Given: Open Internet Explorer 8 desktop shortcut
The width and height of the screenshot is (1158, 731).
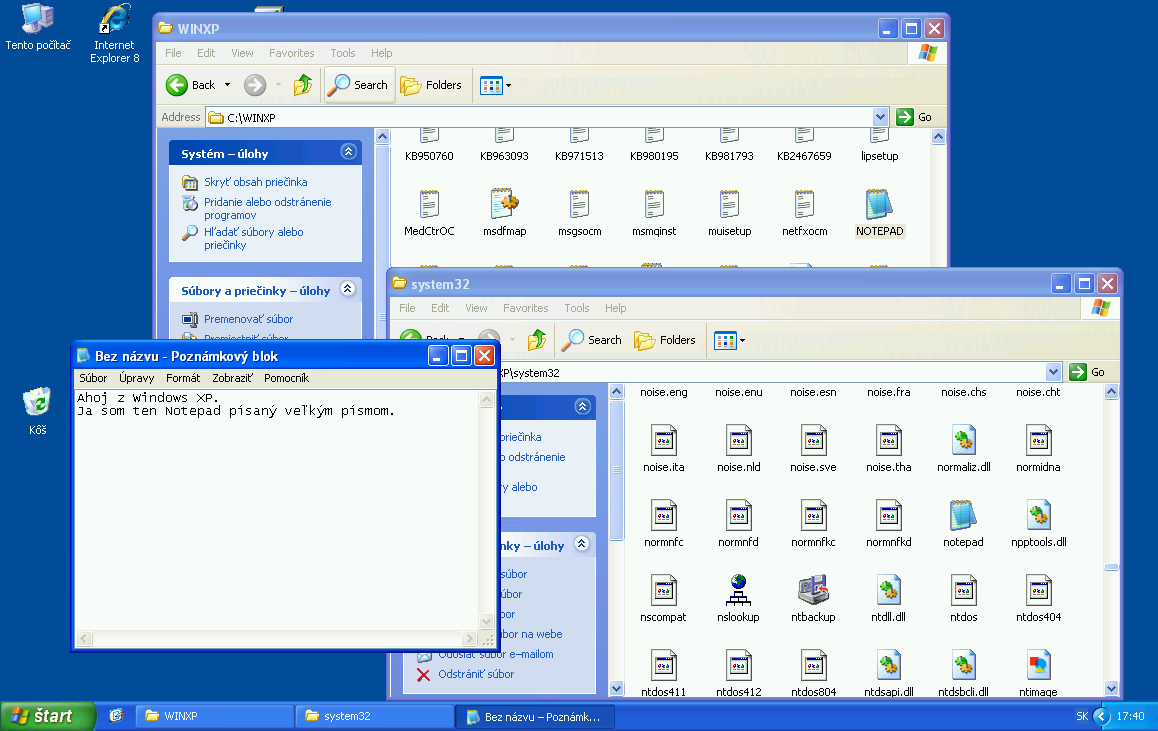Looking at the screenshot, I should pyautogui.click(x=115, y=19).
